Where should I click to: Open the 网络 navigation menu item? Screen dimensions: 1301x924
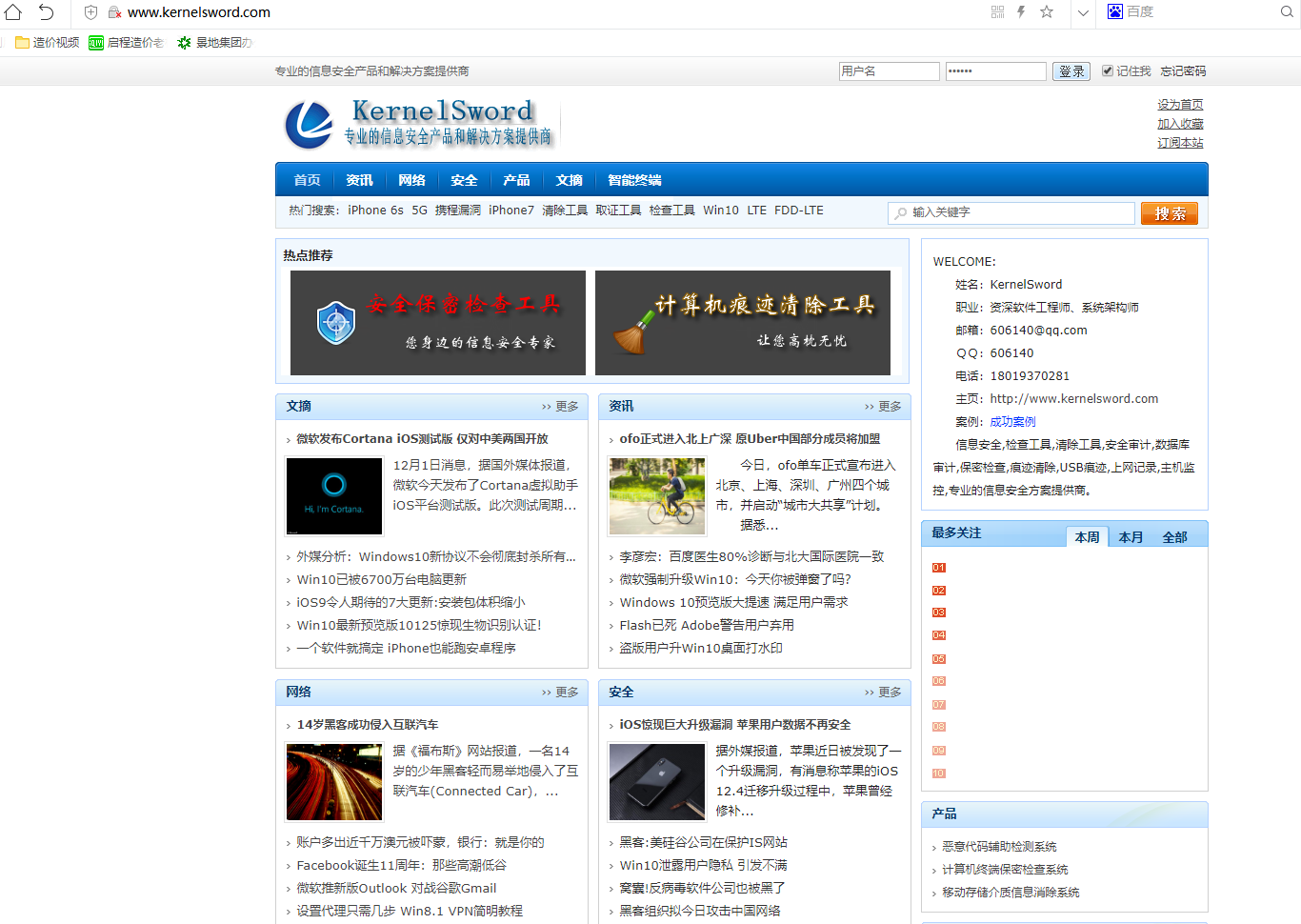(411, 180)
